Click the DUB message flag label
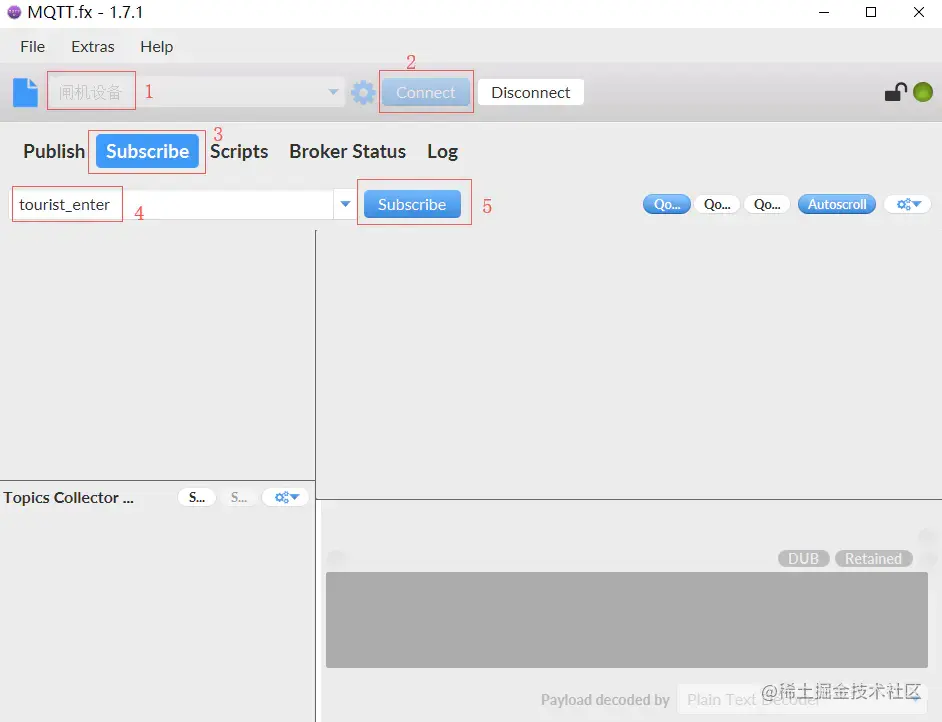Image resolution: width=942 pixels, height=722 pixels. [803, 559]
